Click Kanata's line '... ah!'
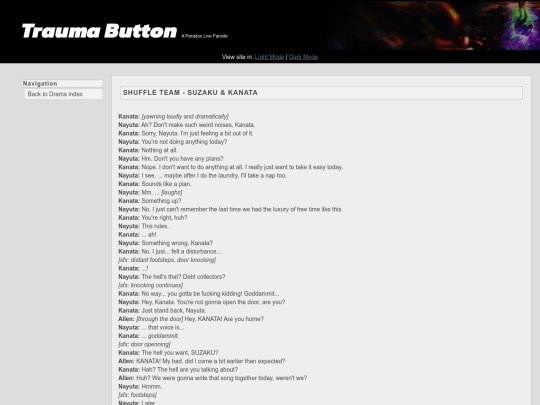 point(149,235)
